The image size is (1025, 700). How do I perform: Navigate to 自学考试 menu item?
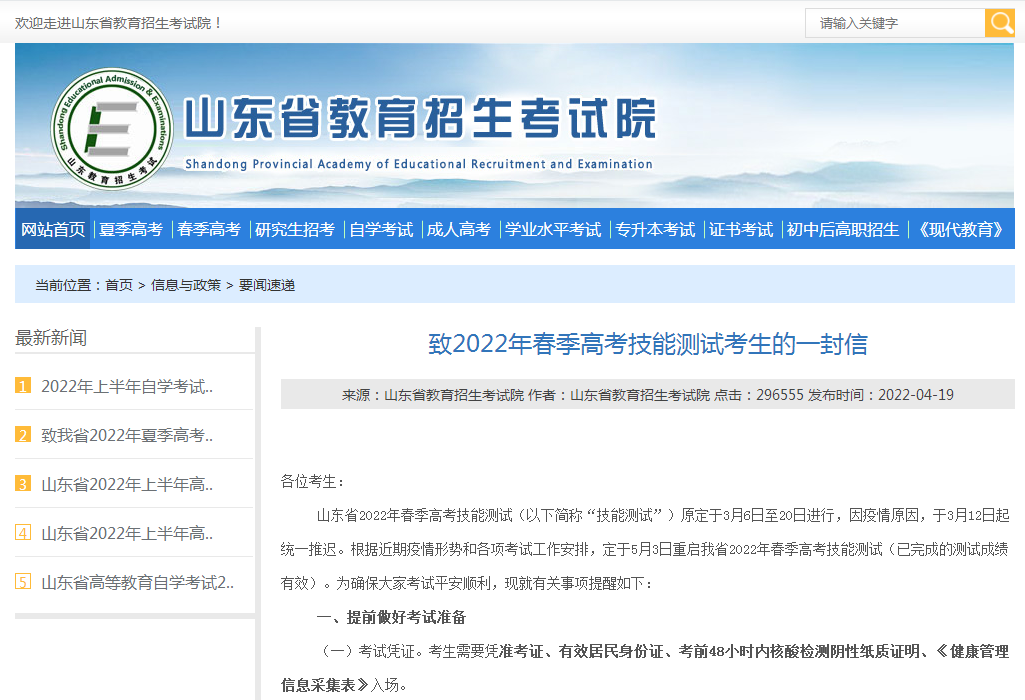click(381, 229)
